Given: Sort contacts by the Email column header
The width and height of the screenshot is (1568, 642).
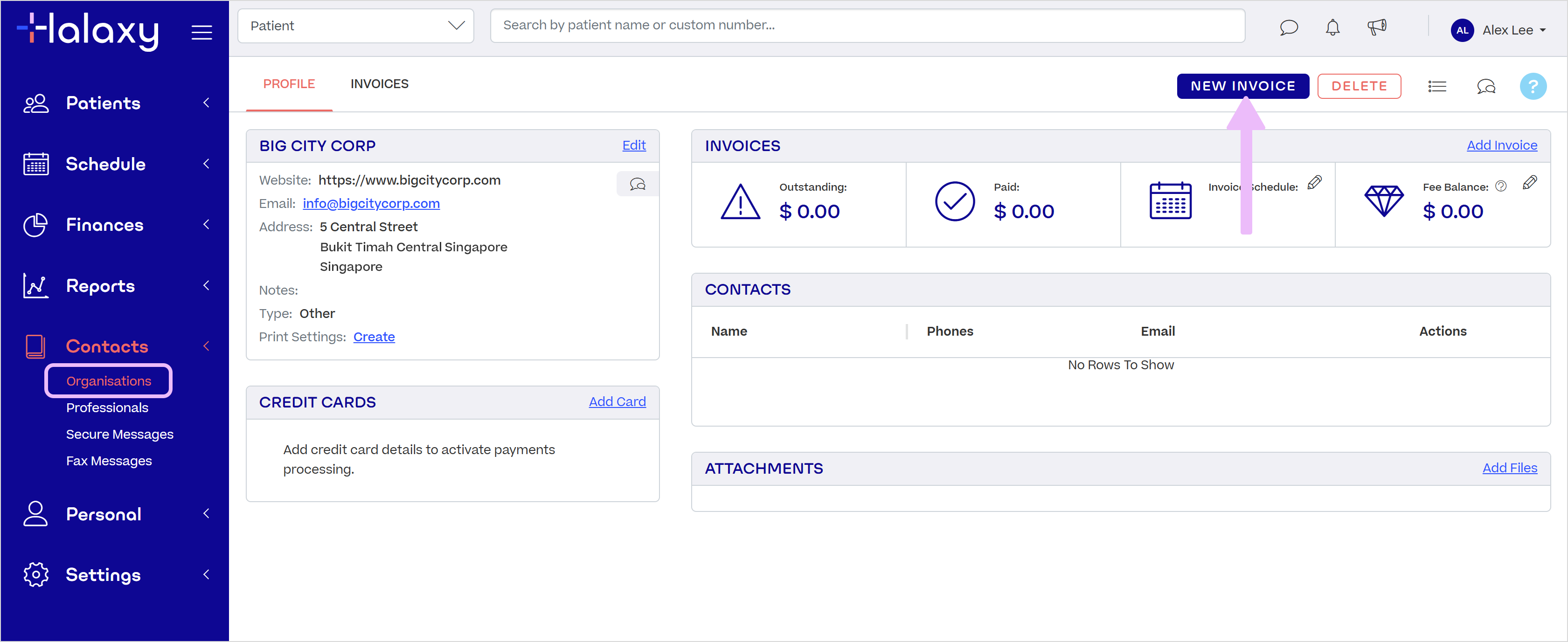Looking at the screenshot, I should click(x=1158, y=331).
